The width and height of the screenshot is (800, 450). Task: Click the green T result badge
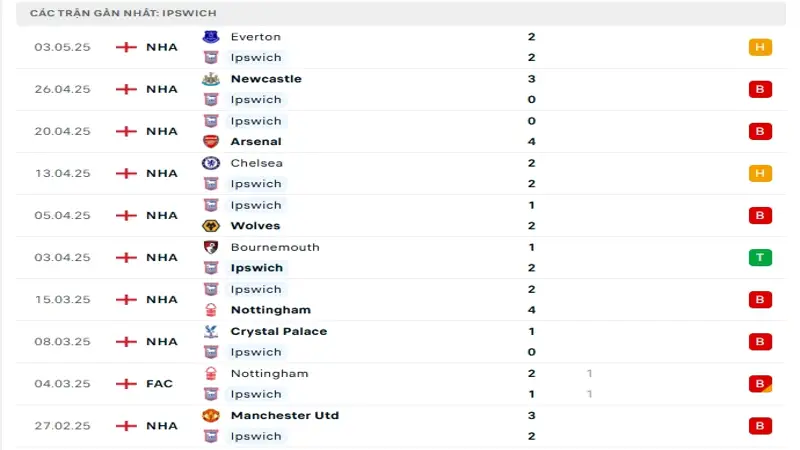[759, 258]
